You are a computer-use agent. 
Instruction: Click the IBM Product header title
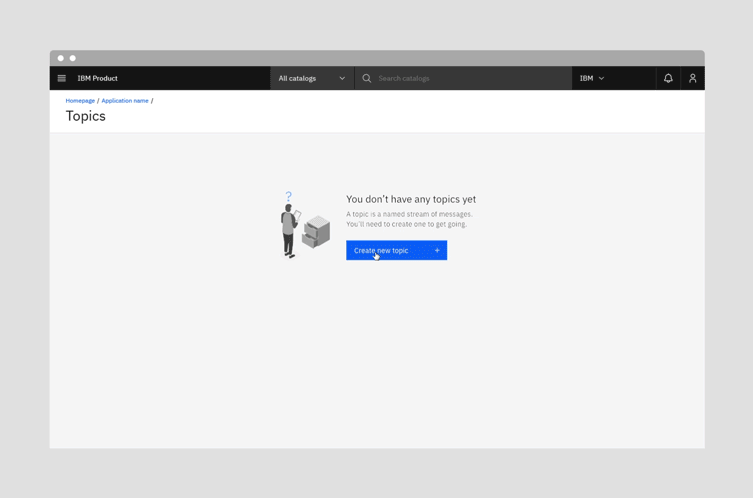tap(97, 78)
